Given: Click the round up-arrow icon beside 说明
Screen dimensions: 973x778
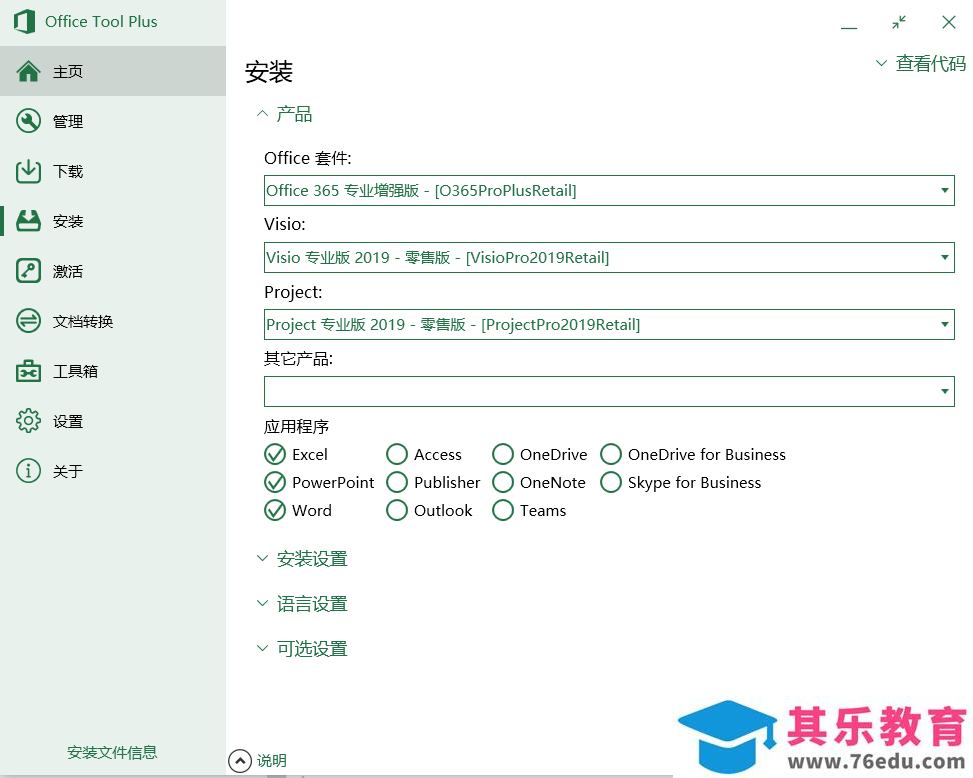Looking at the screenshot, I should click(x=240, y=761).
